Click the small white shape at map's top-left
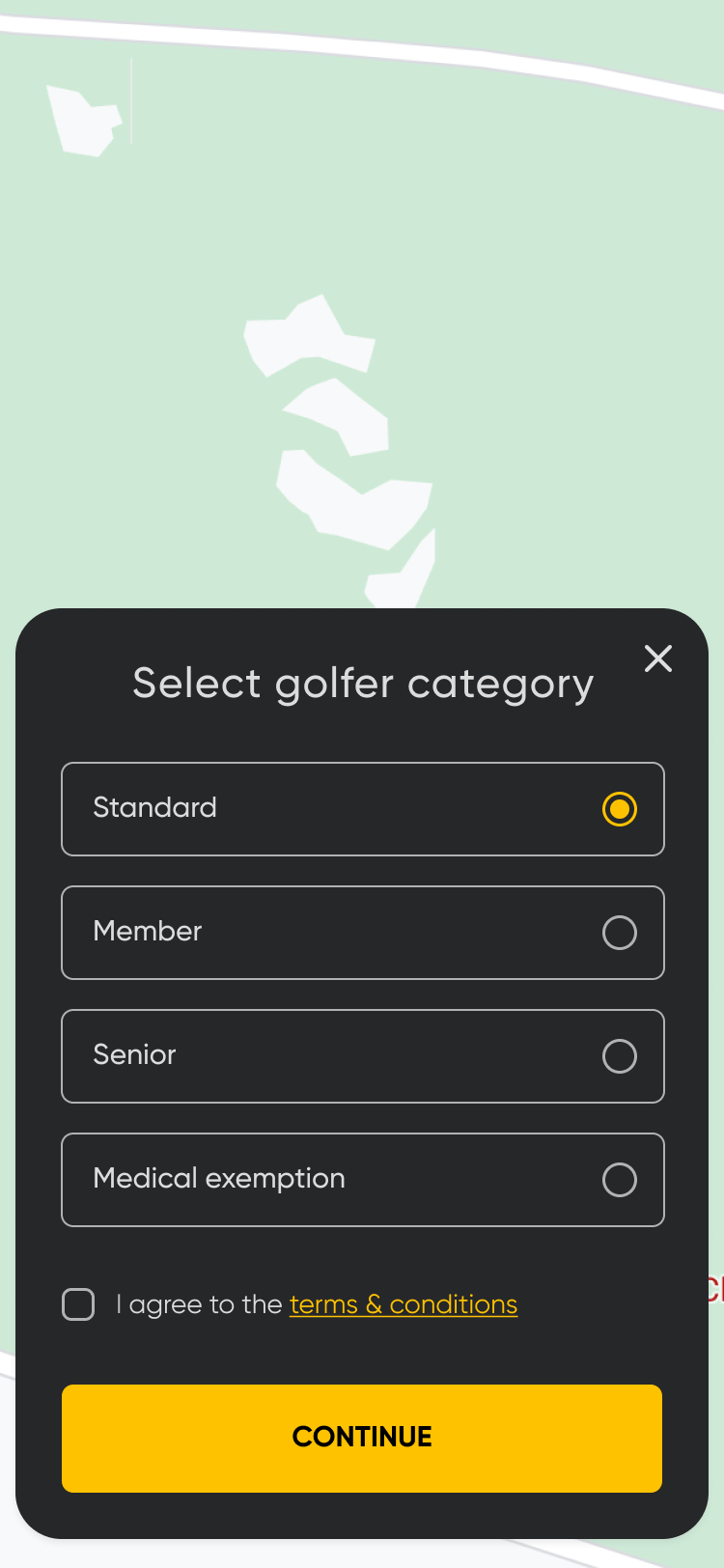The width and height of the screenshot is (724, 1568). (x=84, y=122)
